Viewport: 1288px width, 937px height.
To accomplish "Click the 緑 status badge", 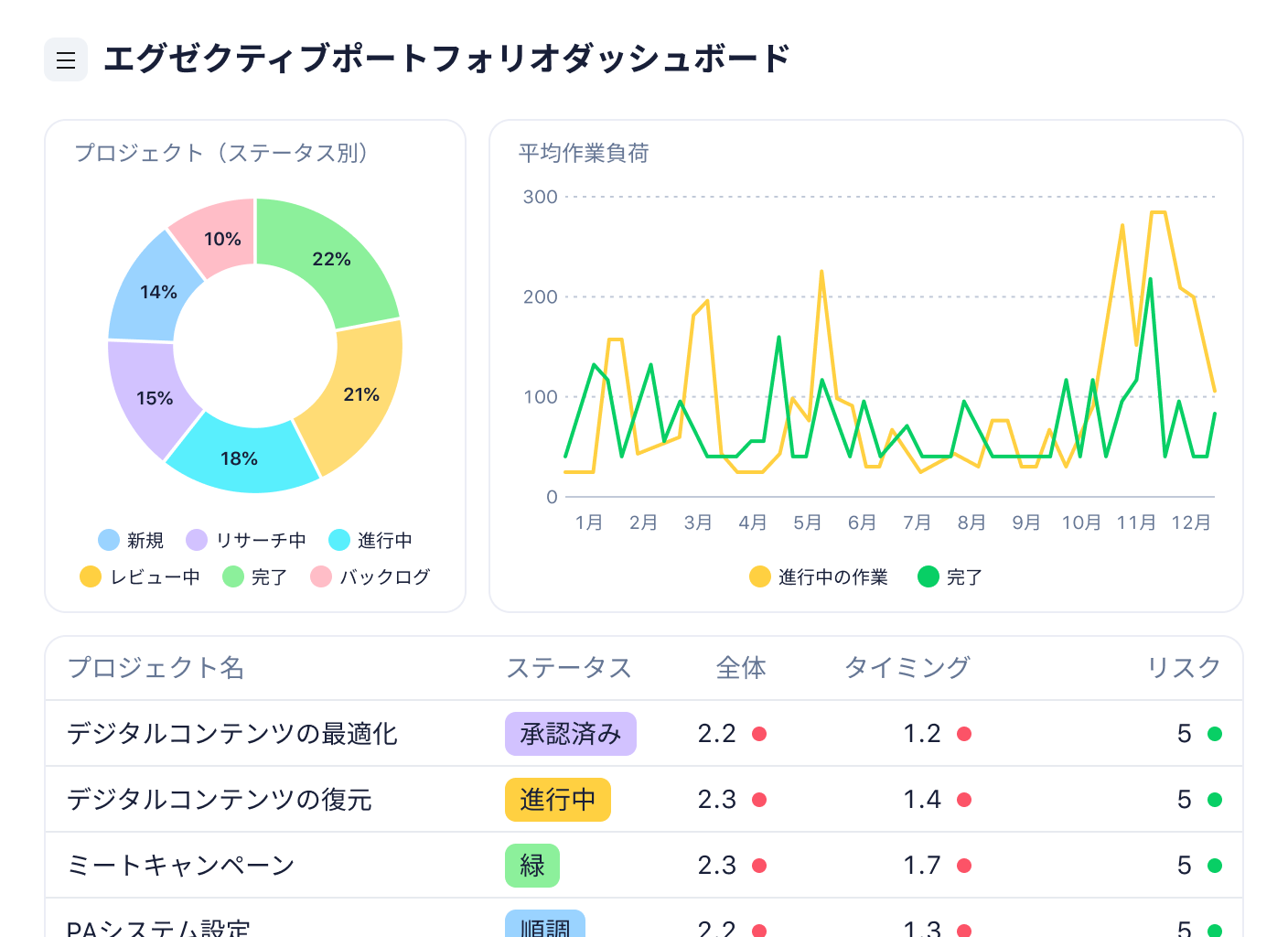I will (x=531, y=866).
